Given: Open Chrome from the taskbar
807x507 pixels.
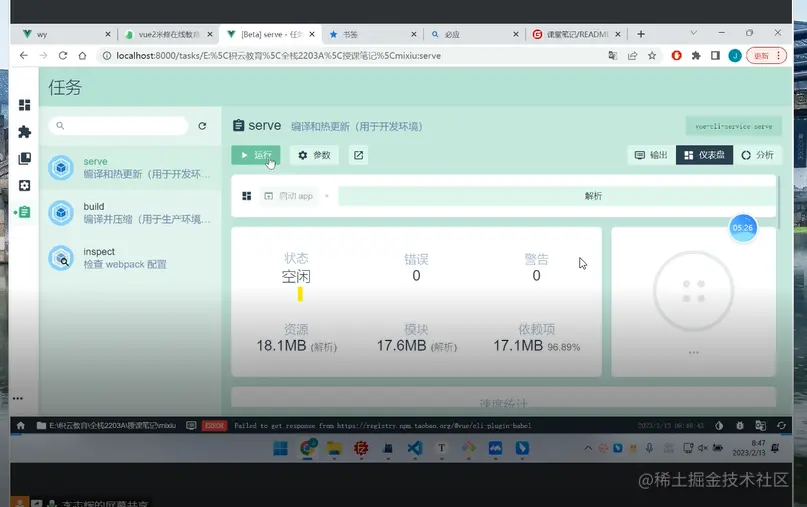Looking at the screenshot, I should (308, 448).
